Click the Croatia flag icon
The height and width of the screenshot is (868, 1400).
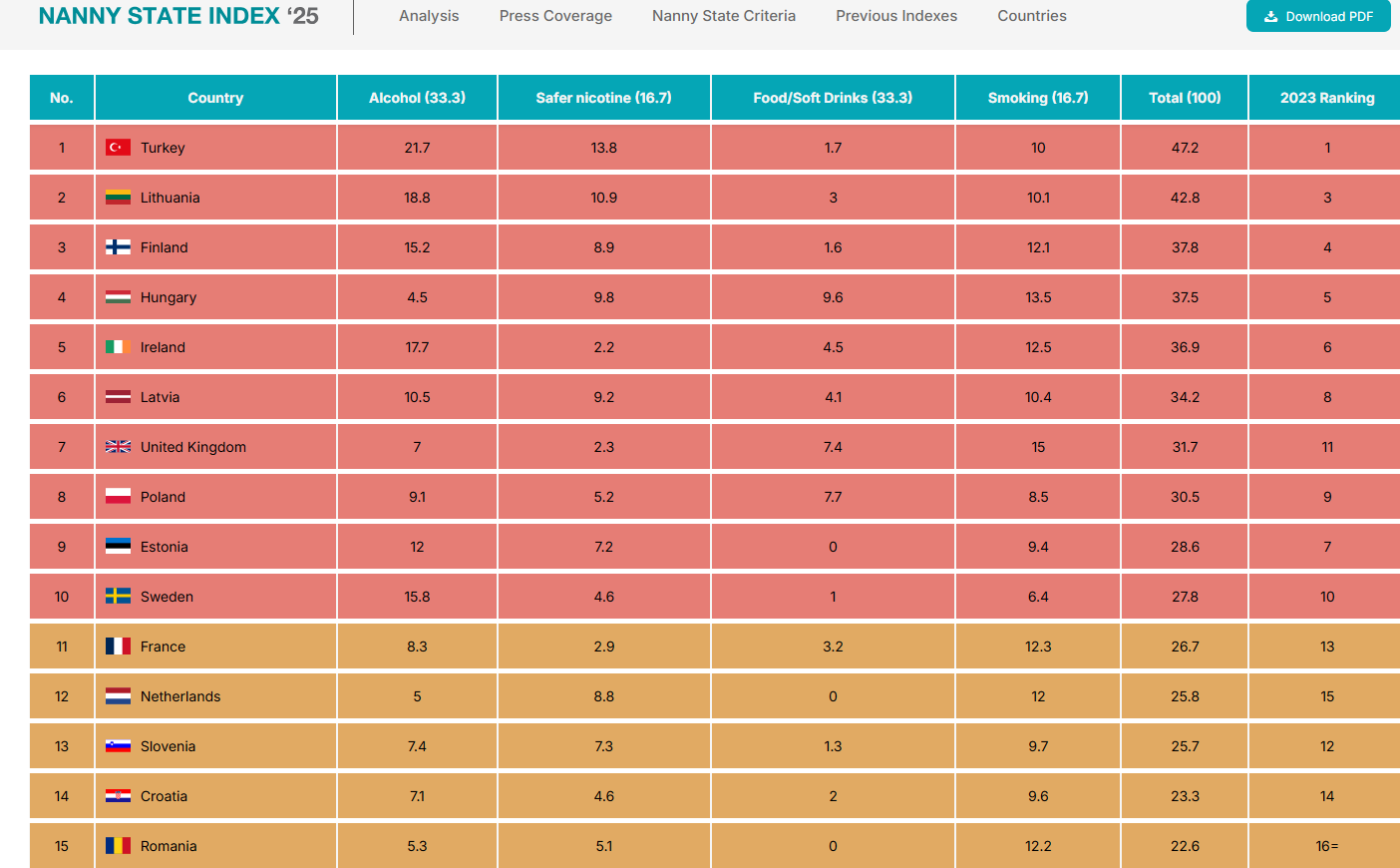[x=118, y=796]
